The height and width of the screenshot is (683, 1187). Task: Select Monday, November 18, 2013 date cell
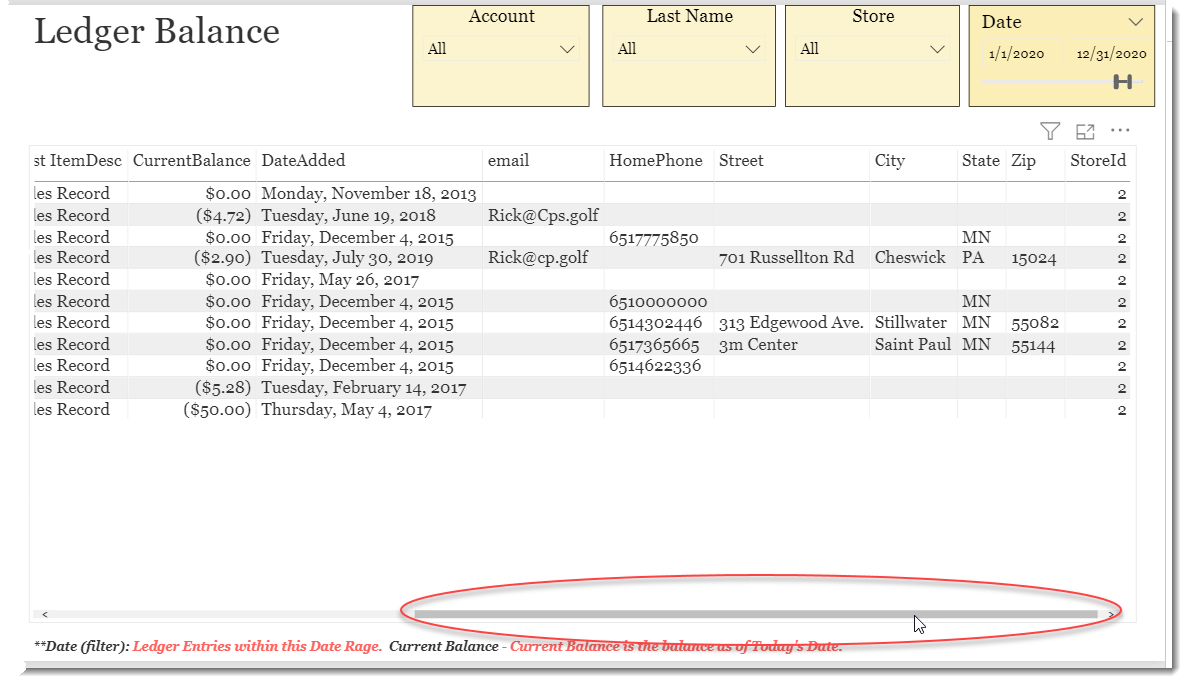pyautogui.click(x=369, y=195)
